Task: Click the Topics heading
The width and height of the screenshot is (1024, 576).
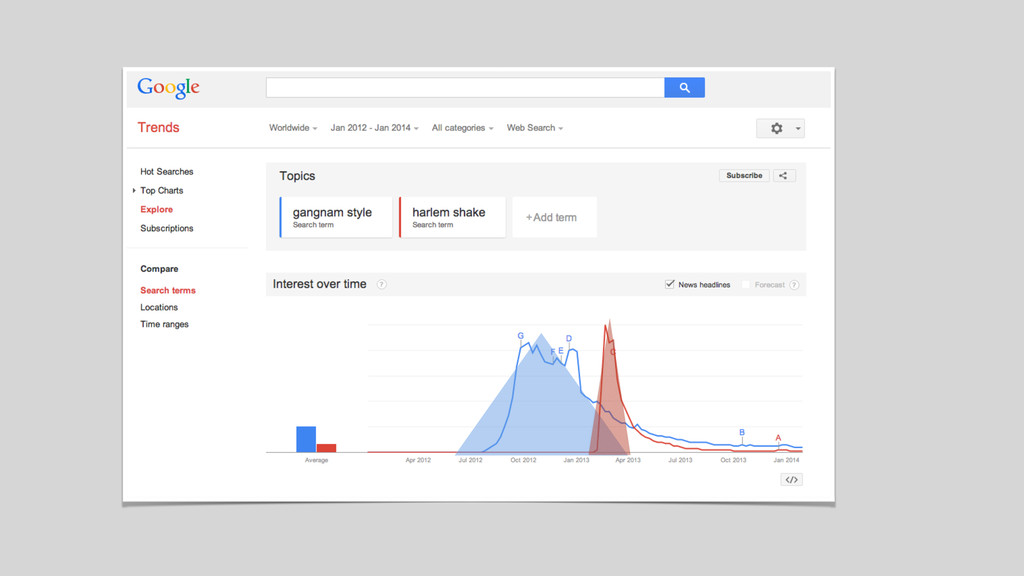Action: click(297, 176)
